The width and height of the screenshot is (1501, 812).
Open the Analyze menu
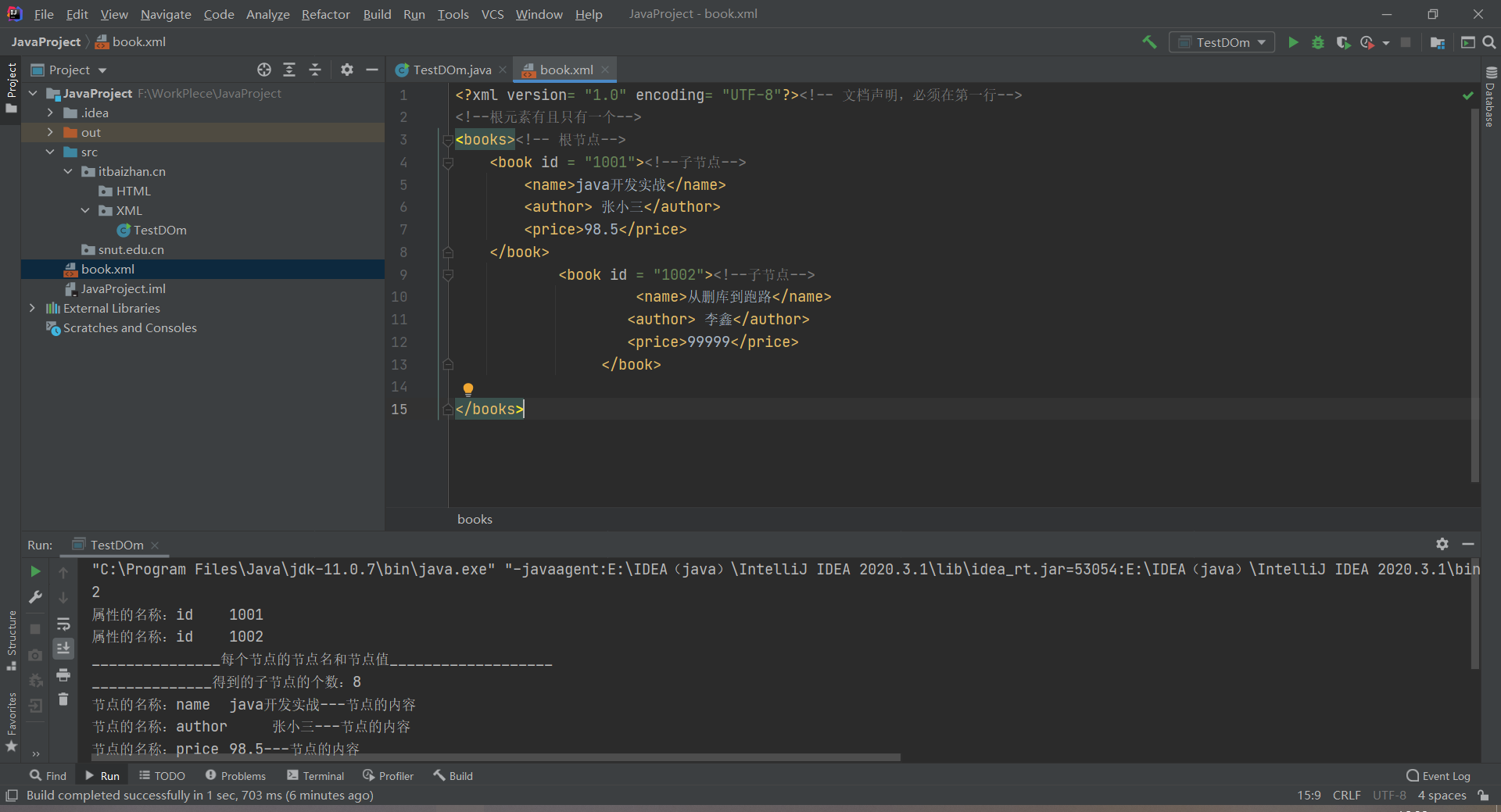[x=268, y=14]
